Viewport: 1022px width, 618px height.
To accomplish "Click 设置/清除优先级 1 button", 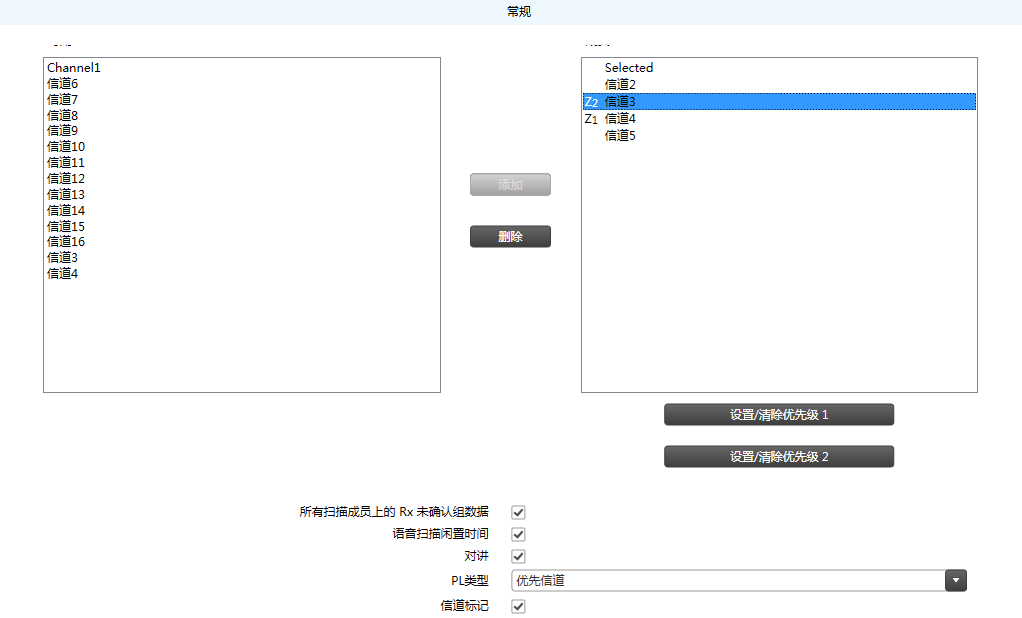I will (778, 415).
